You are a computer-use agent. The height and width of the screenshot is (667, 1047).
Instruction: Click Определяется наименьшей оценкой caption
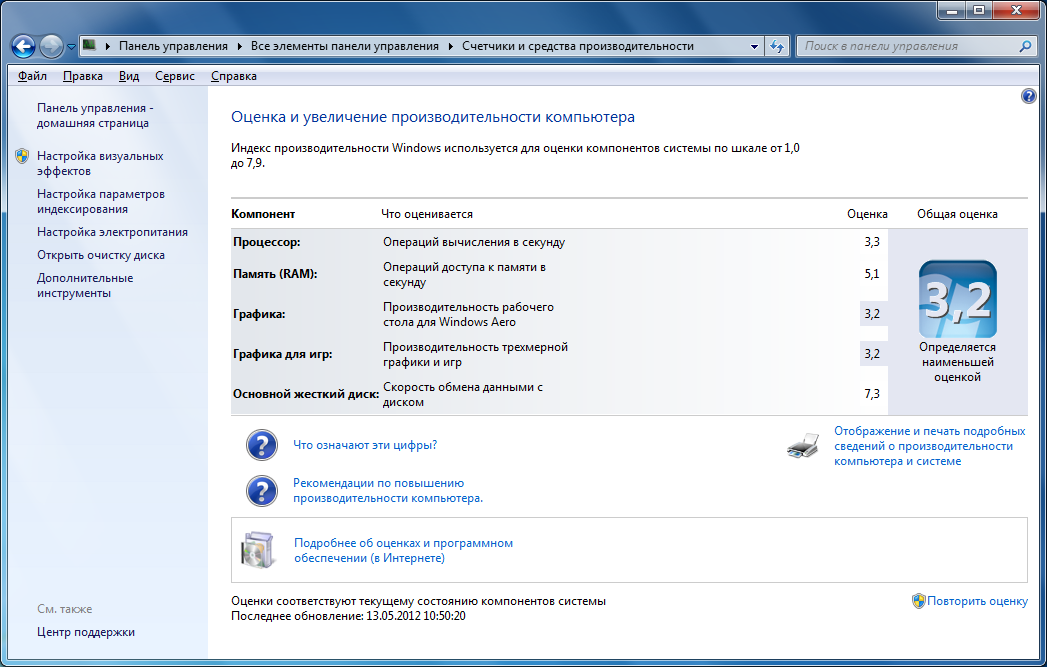coord(957,362)
